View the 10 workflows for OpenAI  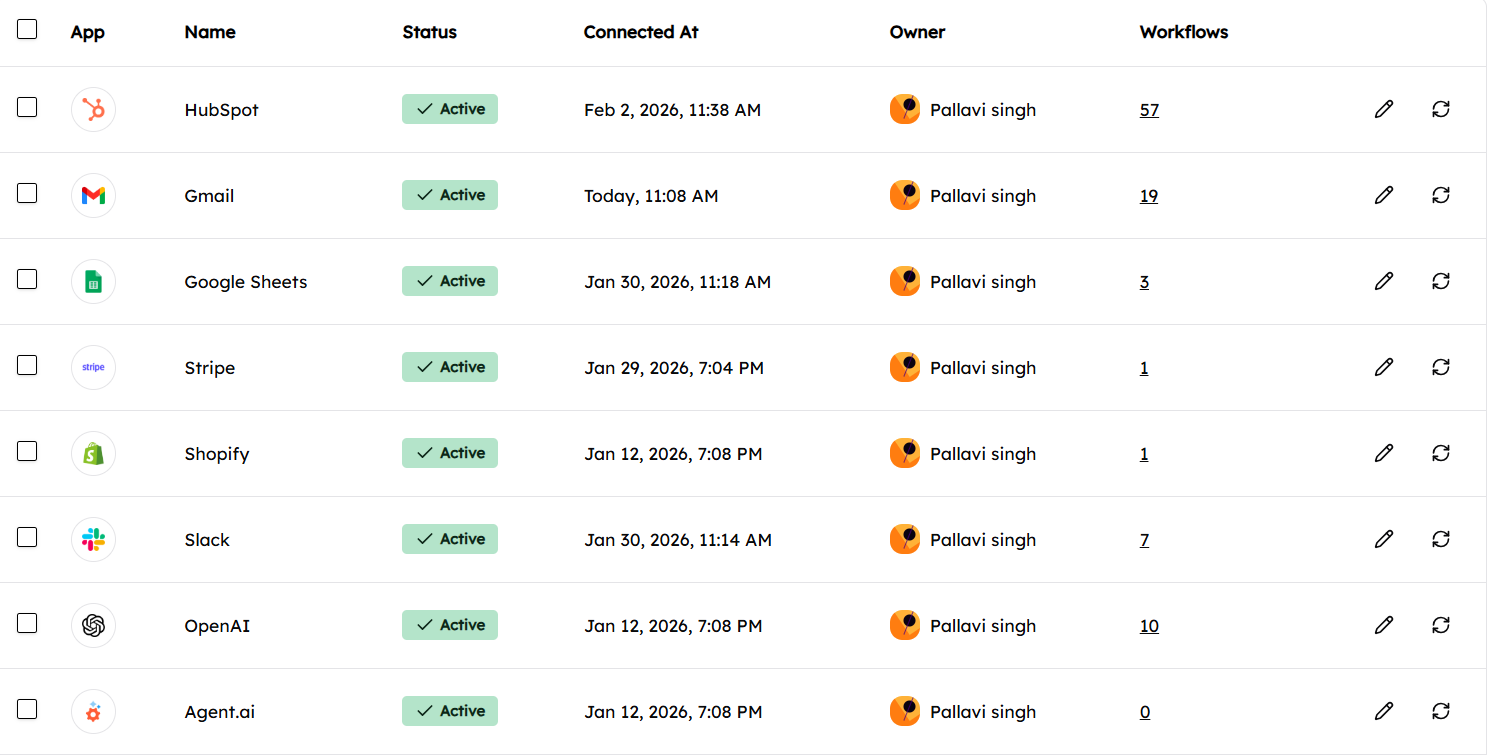(1149, 626)
